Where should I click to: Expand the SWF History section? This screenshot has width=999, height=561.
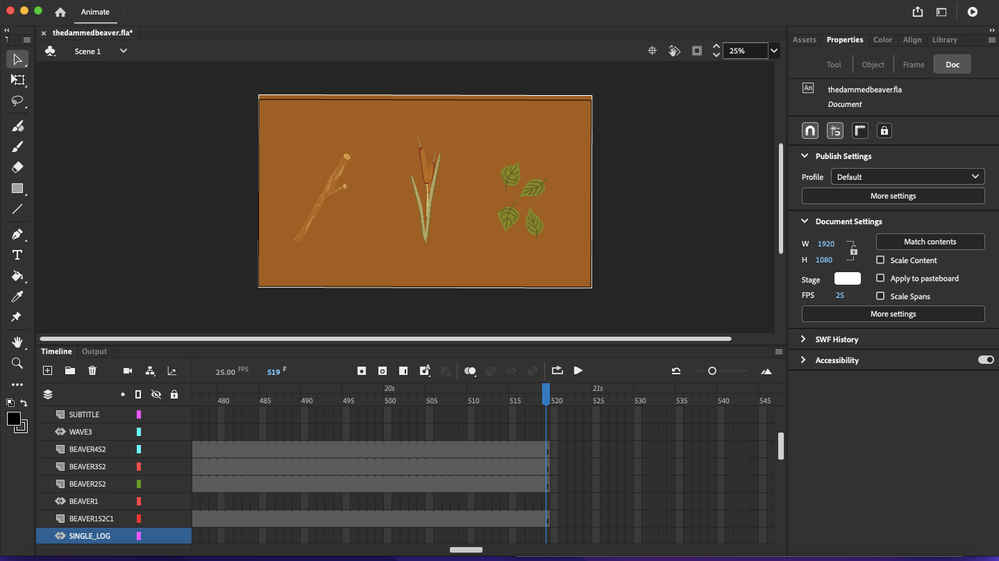803,339
